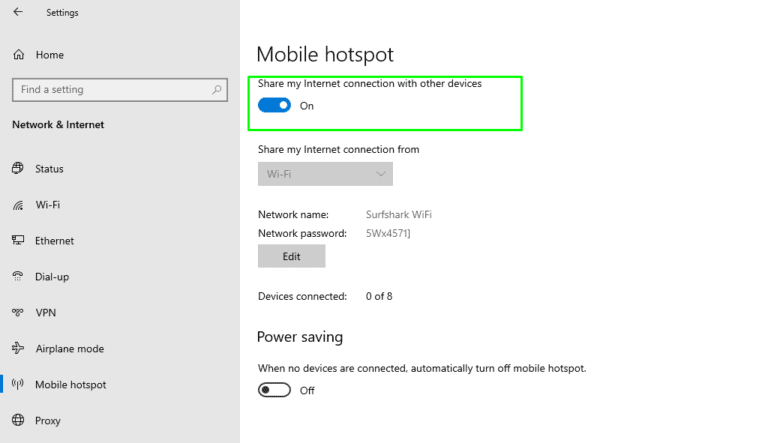
Task: Click the Status globe icon
Action: [18, 169]
